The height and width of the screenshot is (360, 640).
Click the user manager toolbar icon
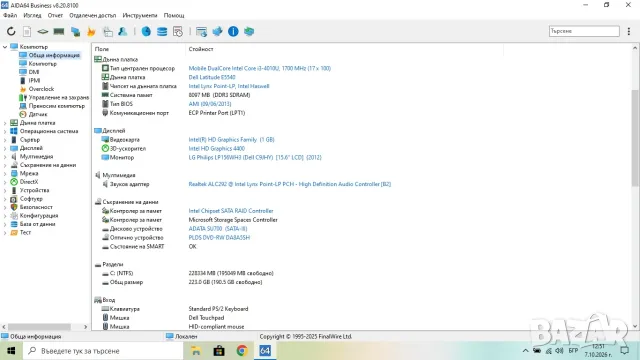click(x=123, y=31)
